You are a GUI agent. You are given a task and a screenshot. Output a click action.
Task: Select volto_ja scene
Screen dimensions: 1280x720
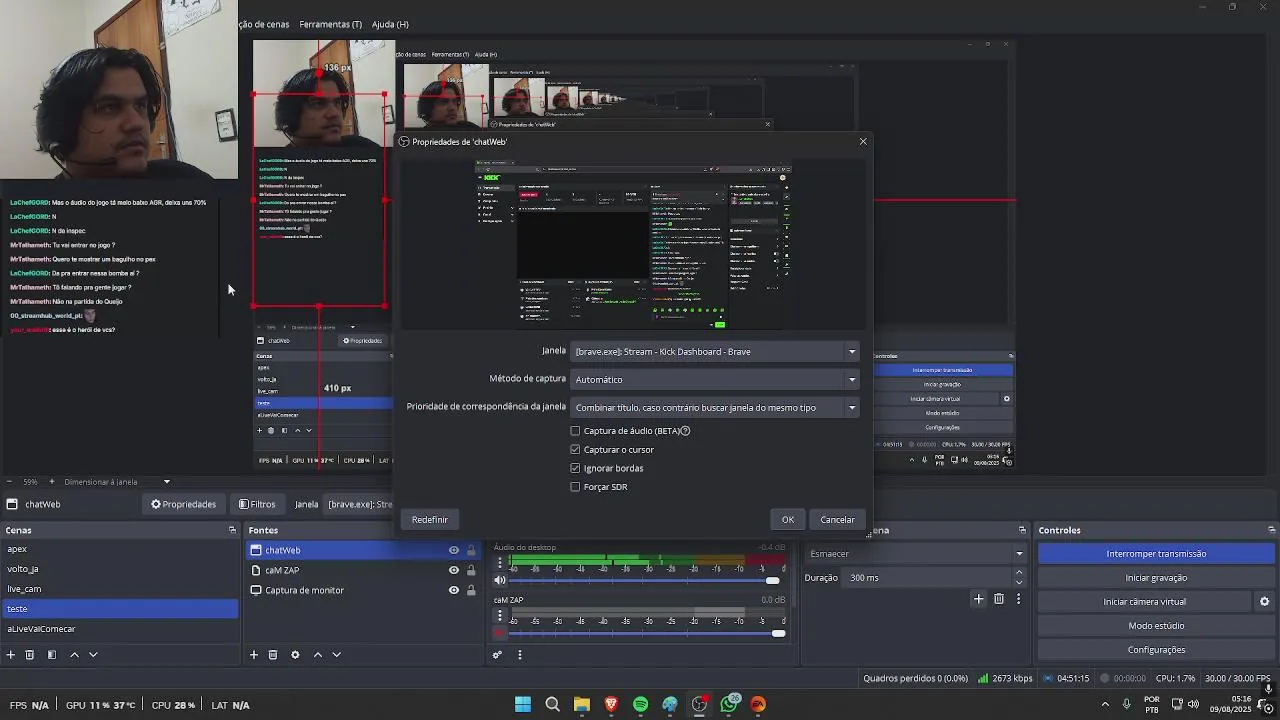tap(119, 569)
